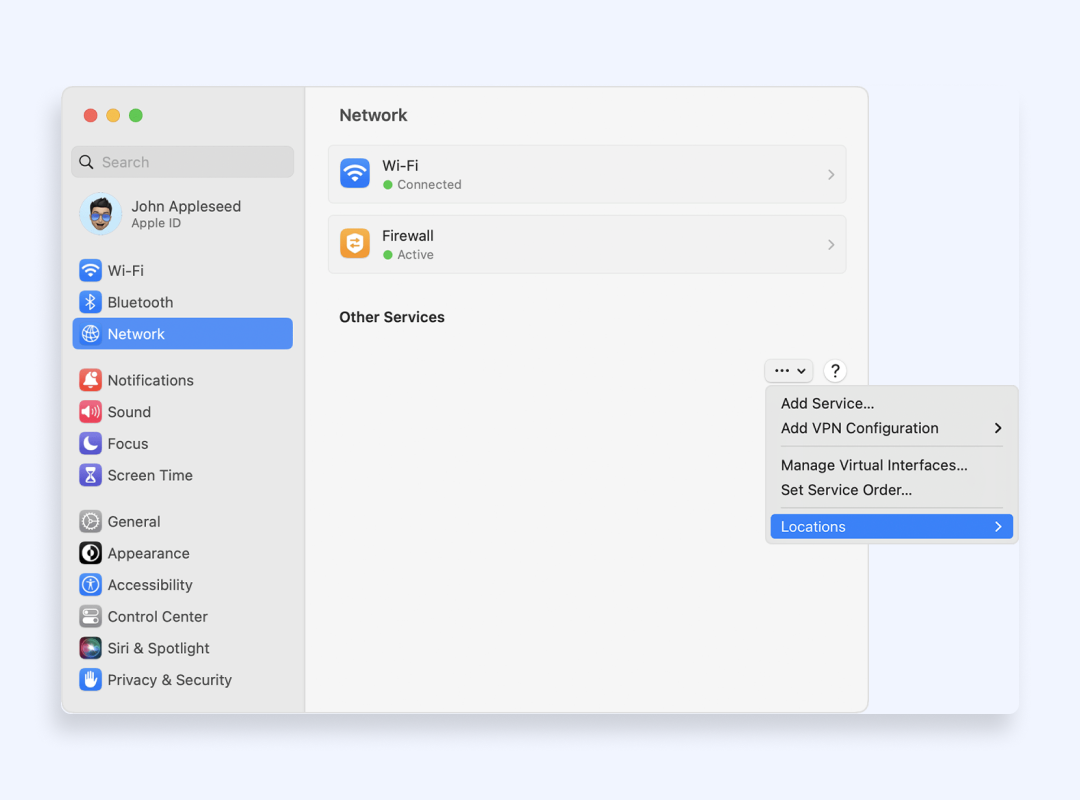The height and width of the screenshot is (800, 1080).
Task: Choose Set Service Order… option
Action: point(846,490)
